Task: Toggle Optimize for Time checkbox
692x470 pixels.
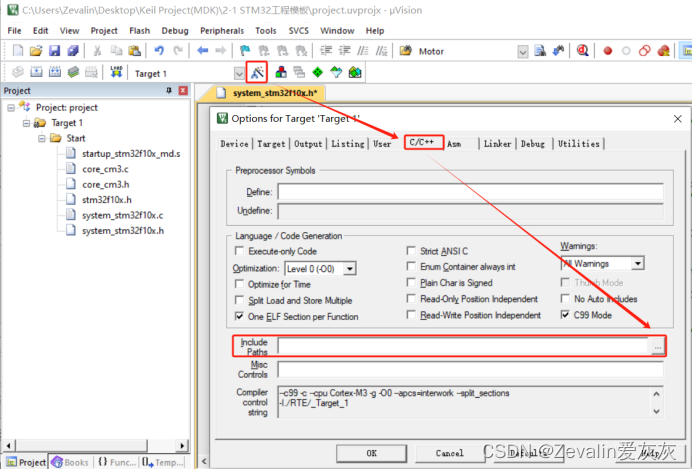Action: tap(239, 284)
